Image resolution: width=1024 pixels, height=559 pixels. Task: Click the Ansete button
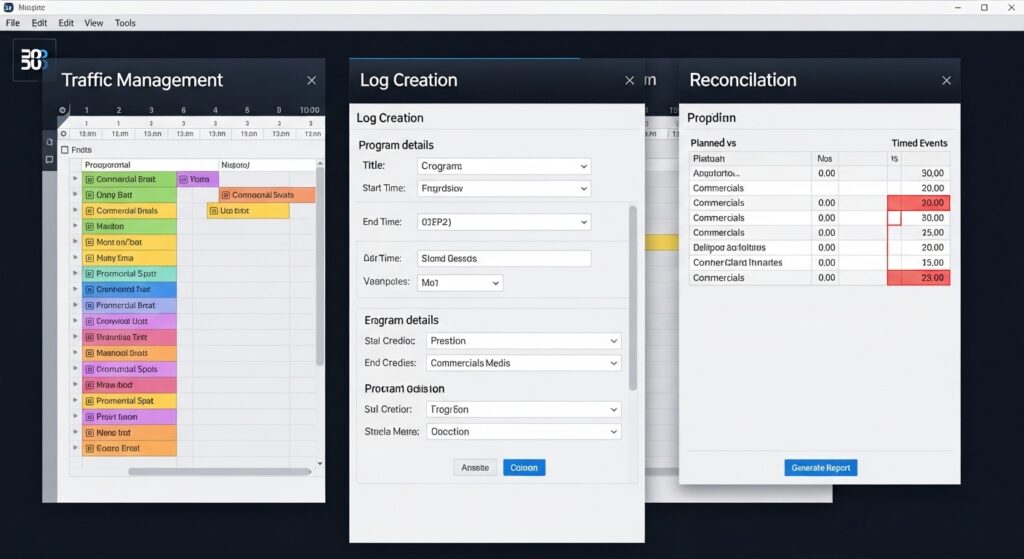475,468
